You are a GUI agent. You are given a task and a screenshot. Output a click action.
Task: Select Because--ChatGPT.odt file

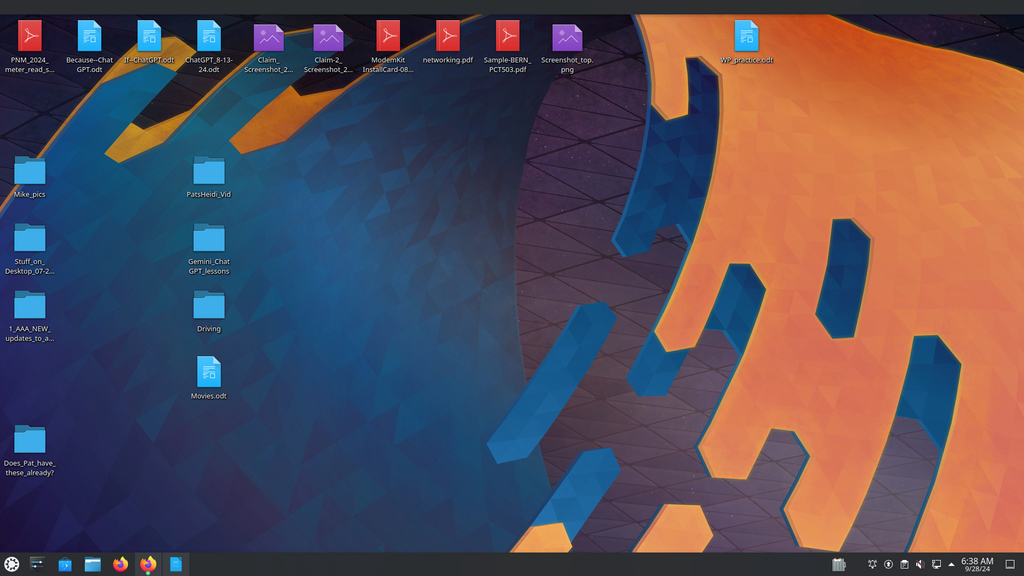pos(89,46)
